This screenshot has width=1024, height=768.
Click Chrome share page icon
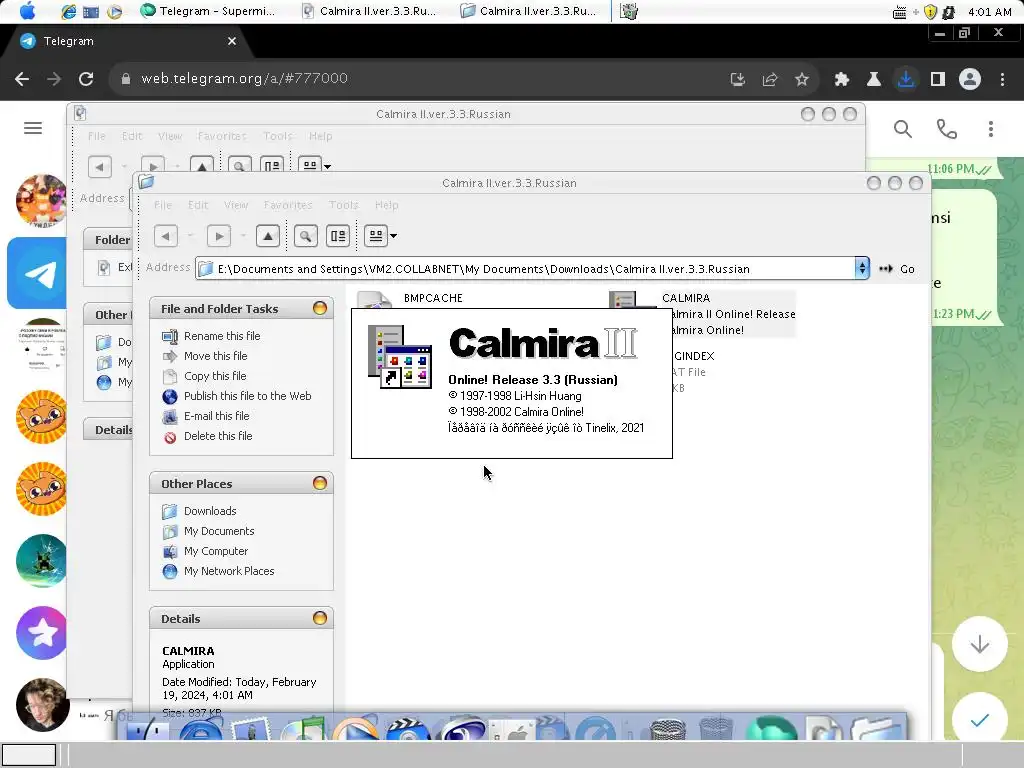[770, 79]
